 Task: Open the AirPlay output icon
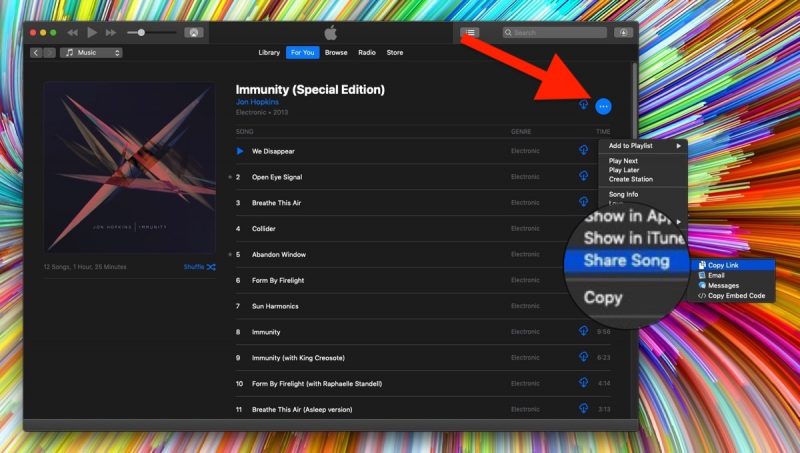coord(194,33)
